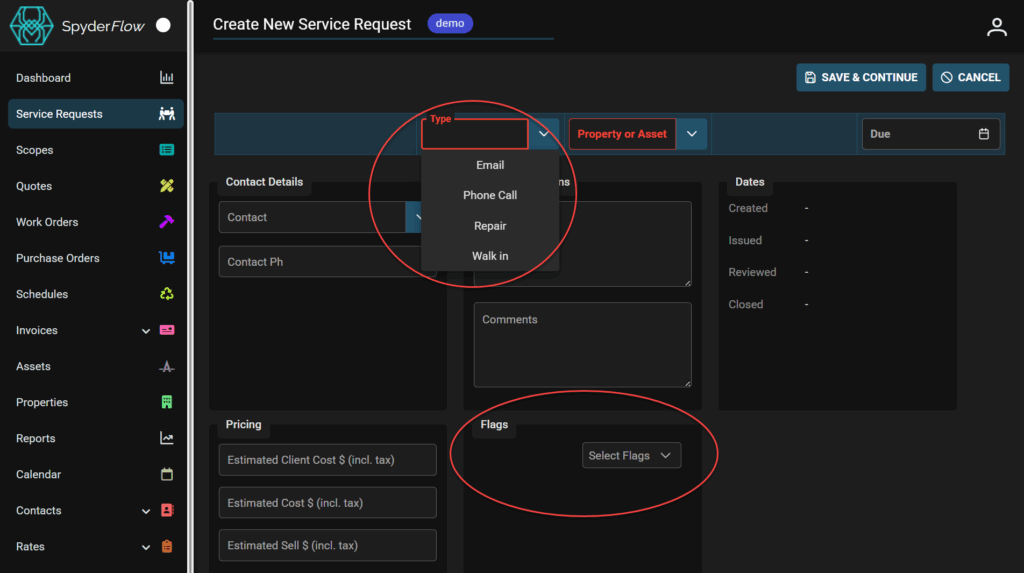This screenshot has width=1024, height=573.
Task: Open Quotes via its pencil-ruler icon
Action: [x=167, y=186]
